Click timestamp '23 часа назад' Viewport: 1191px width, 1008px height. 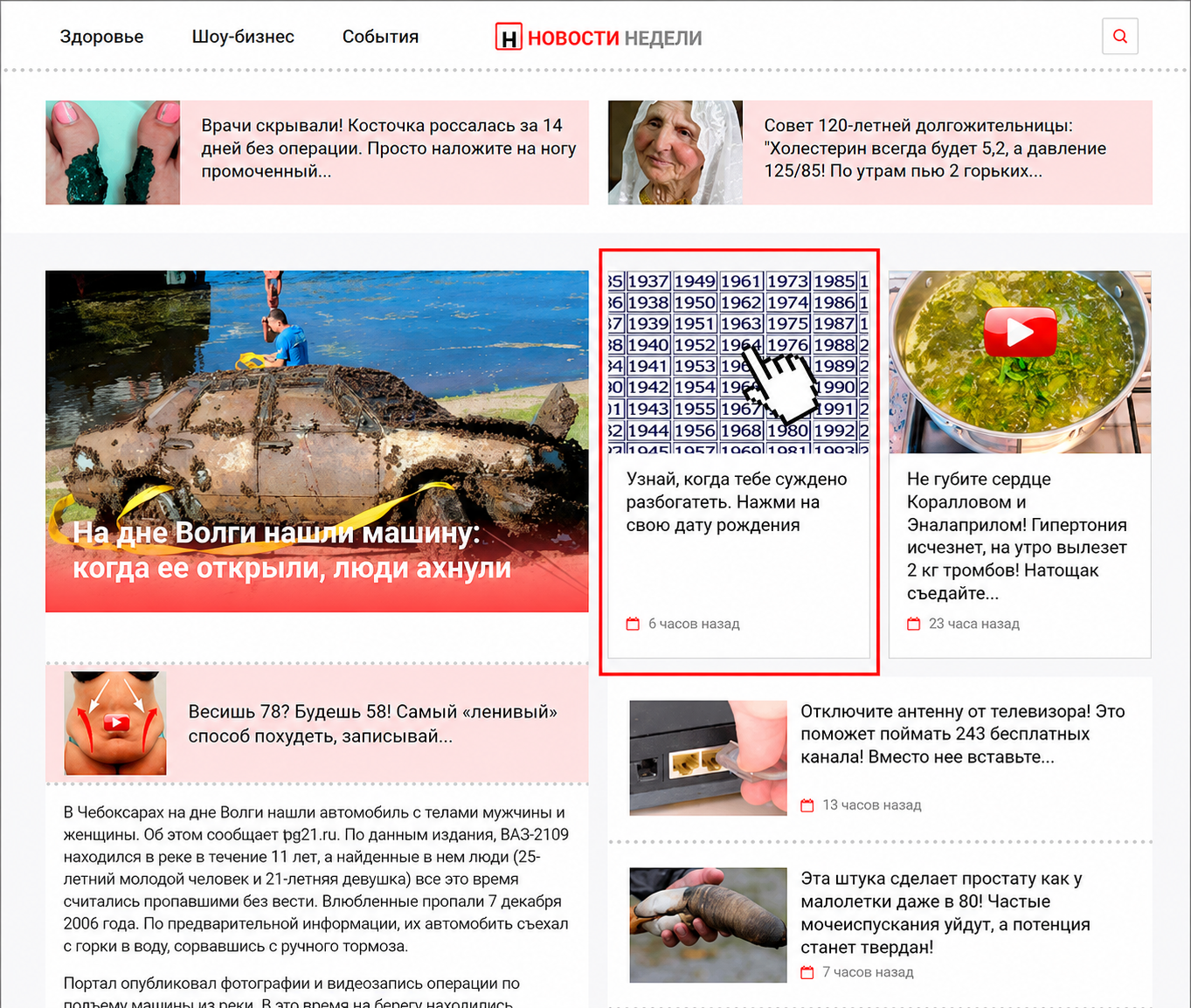pos(974,624)
